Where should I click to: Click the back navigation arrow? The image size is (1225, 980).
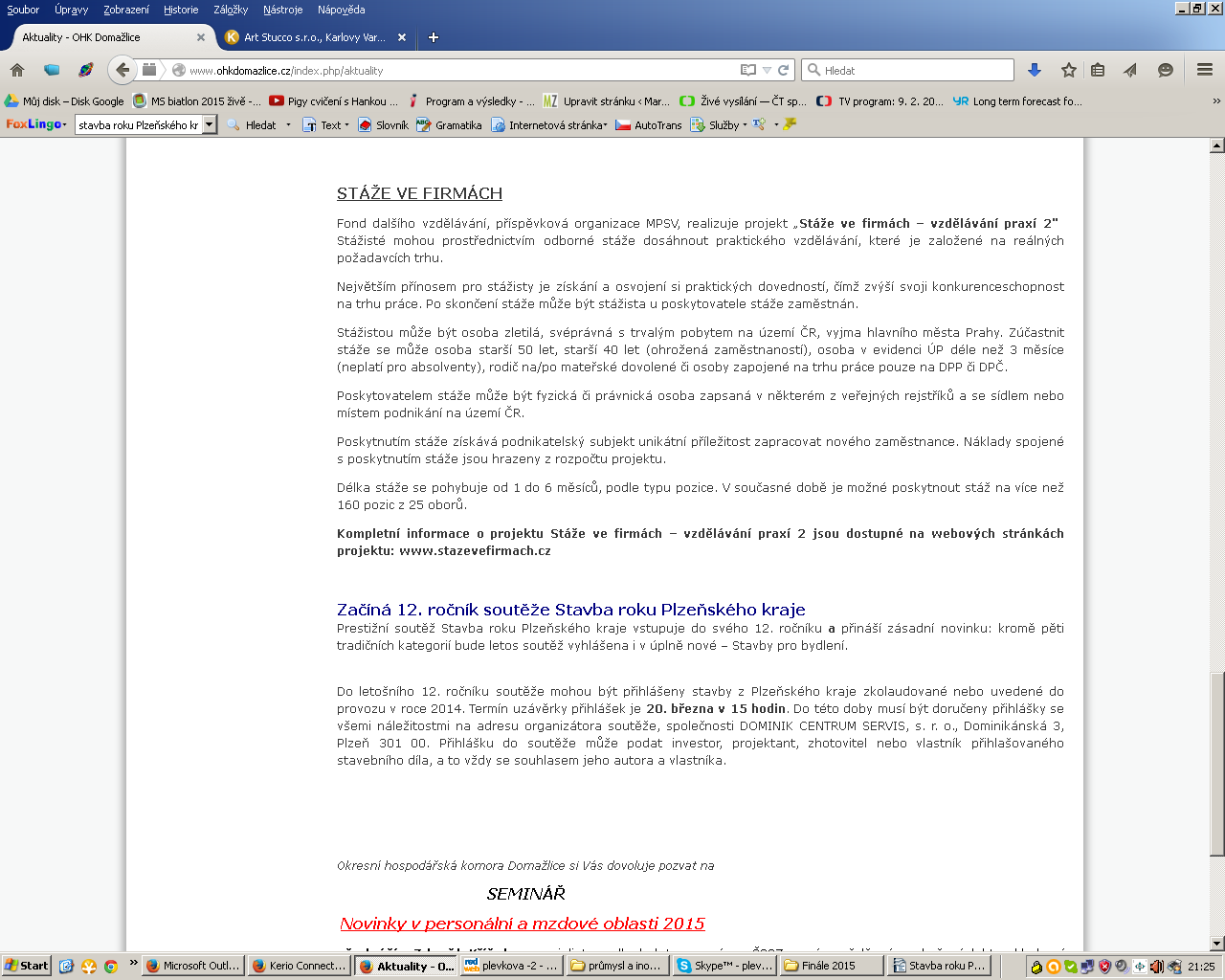tap(122, 70)
